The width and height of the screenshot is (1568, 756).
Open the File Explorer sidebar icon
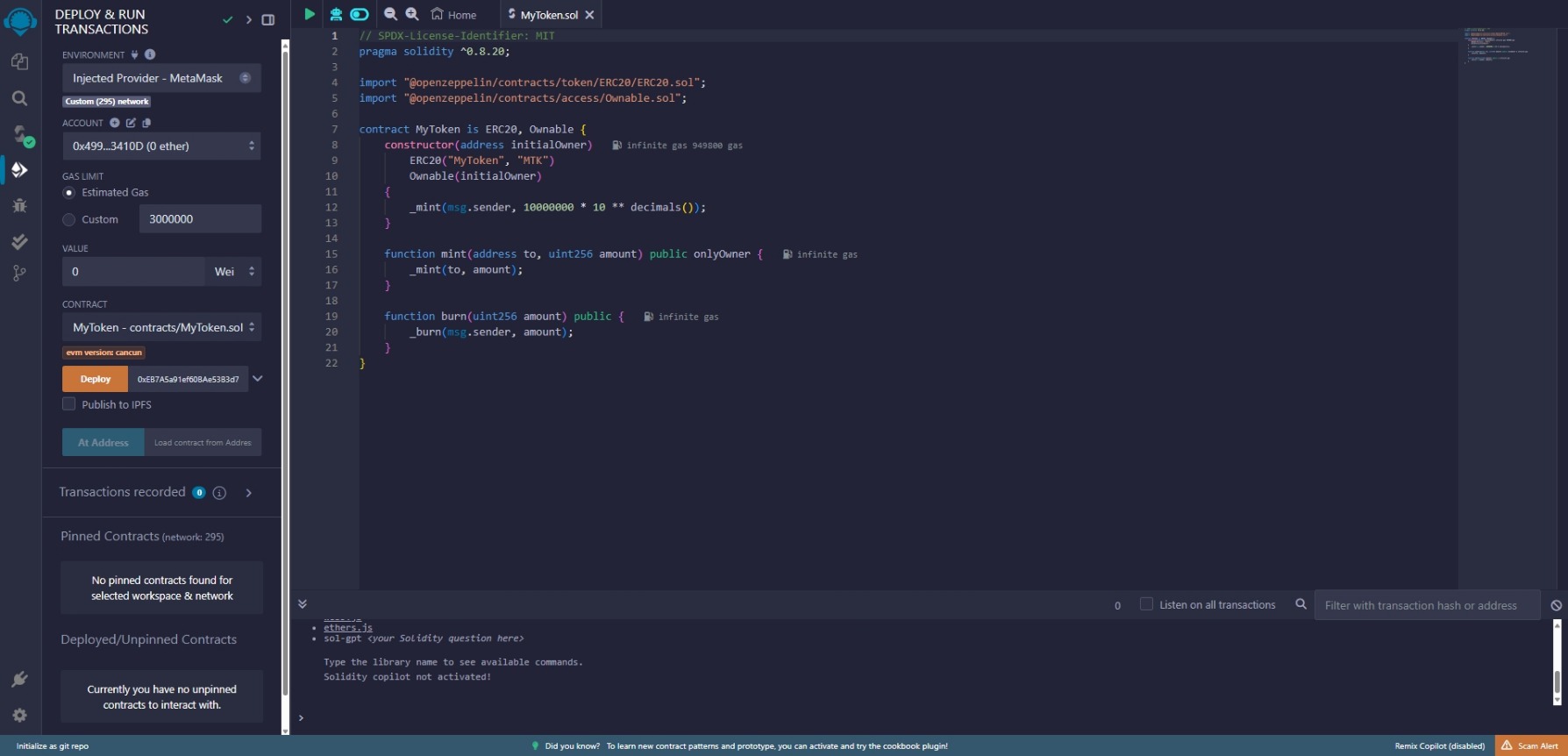point(19,61)
